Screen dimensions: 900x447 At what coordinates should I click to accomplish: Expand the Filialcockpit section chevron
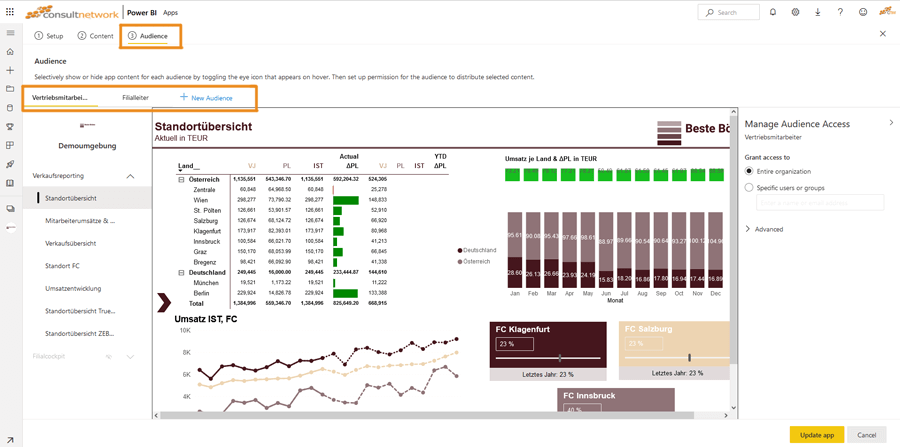point(130,356)
